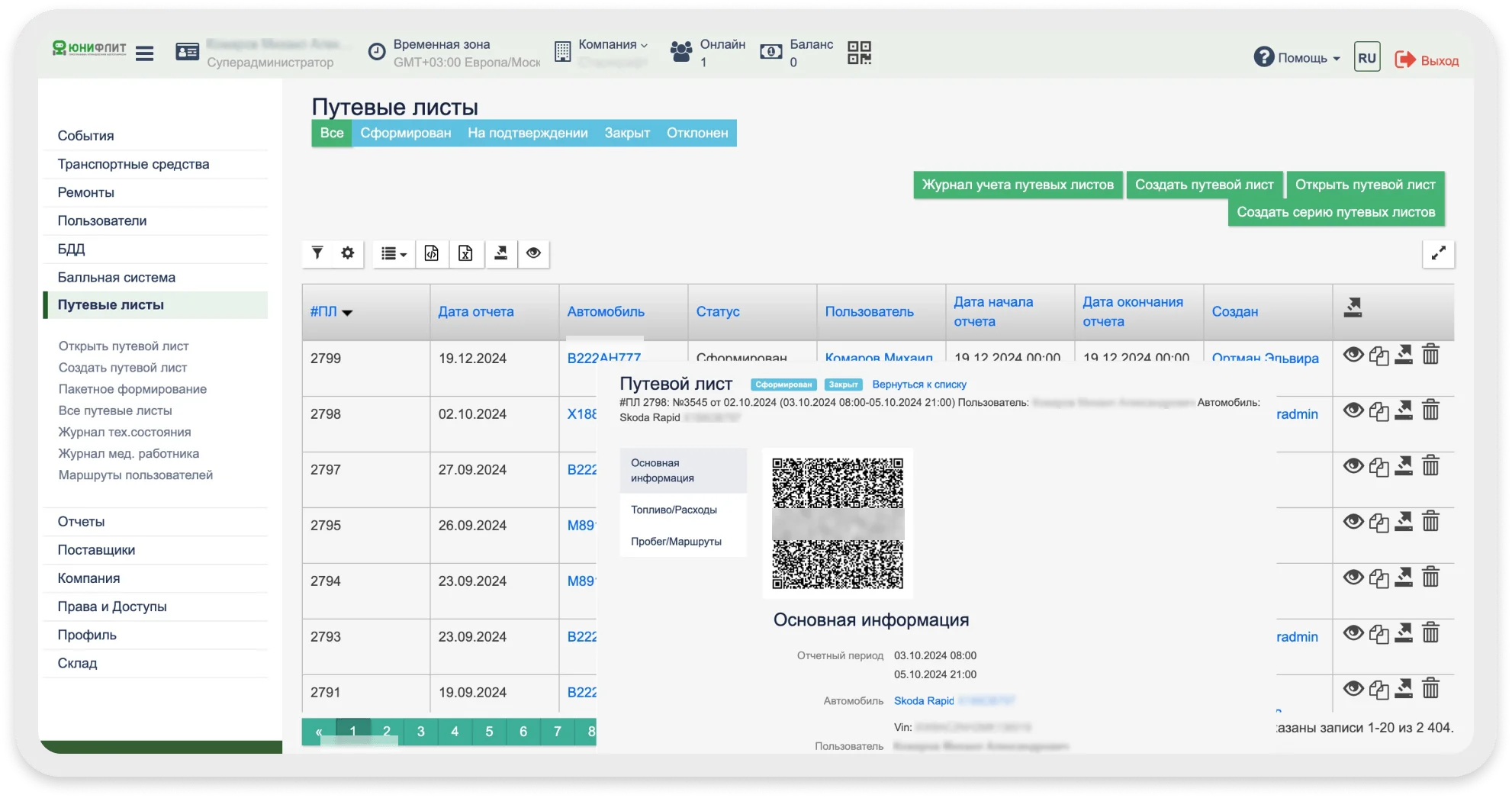Click Создать серию путевых листов button
Image resolution: width=1512 pixels, height=798 pixels.
tap(1336, 212)
